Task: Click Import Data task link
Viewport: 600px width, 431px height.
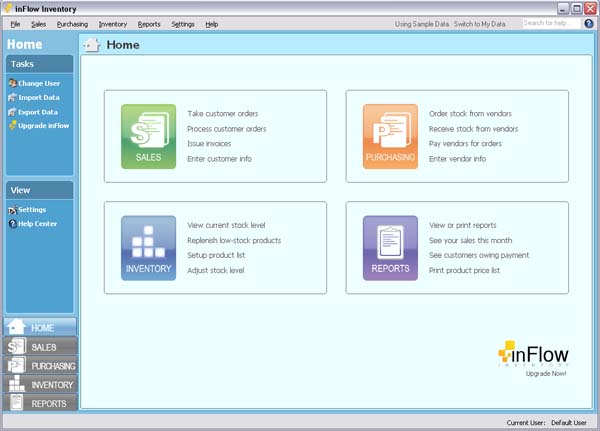Action: point(39,98)
